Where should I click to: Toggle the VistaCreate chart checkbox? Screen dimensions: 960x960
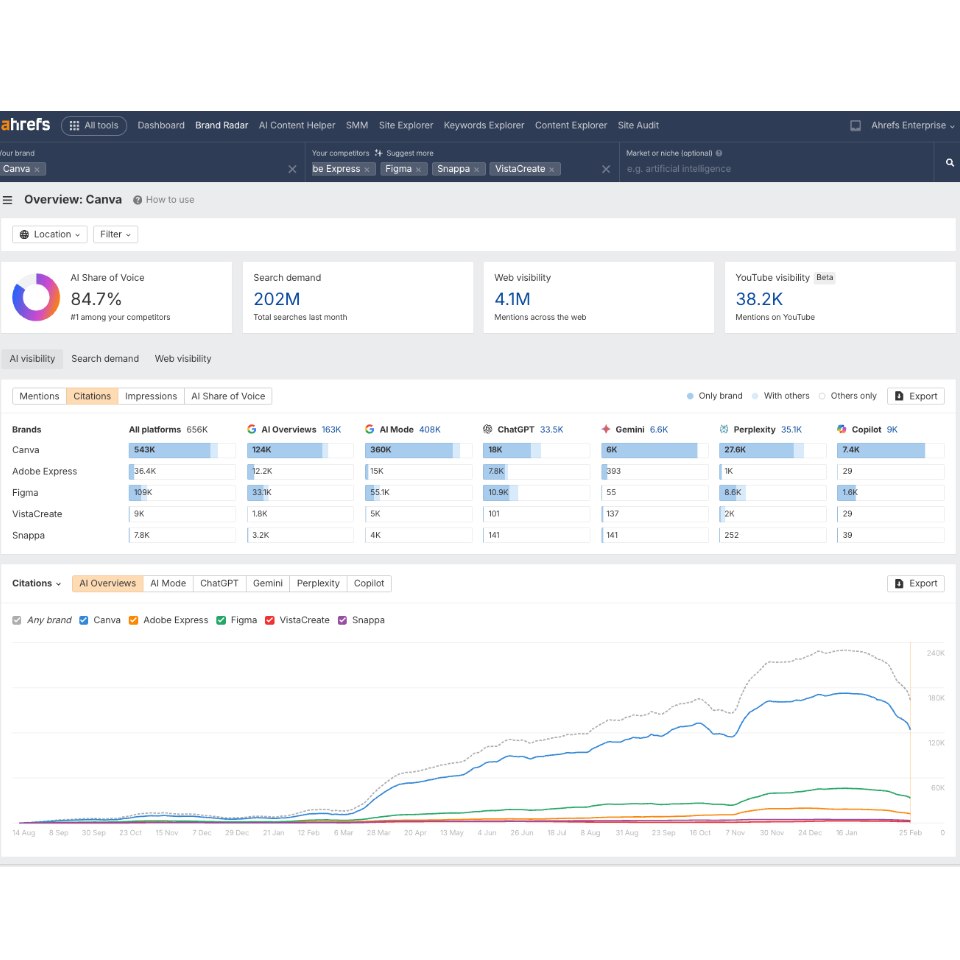coord(269,620)
